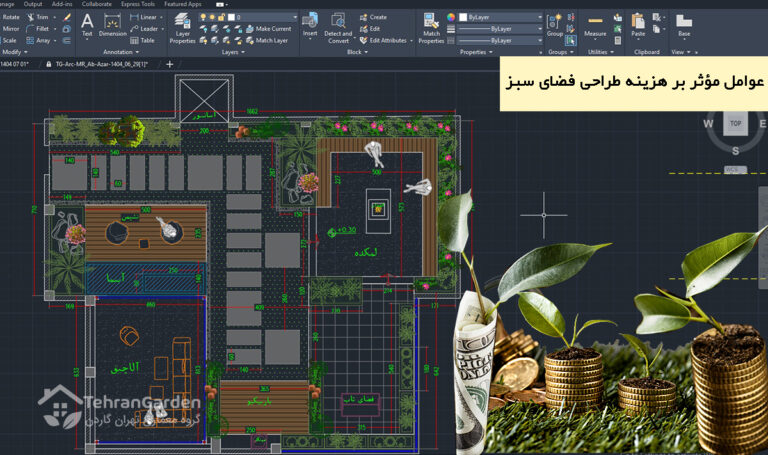Open the layer name dropdown
Image resolution: width=768 pixels, height=455 pixels.
coord(295,17)
